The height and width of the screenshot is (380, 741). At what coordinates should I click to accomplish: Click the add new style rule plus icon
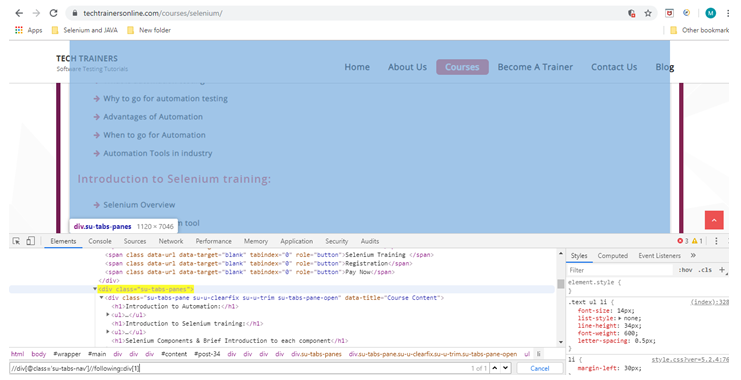coord(722,270)
